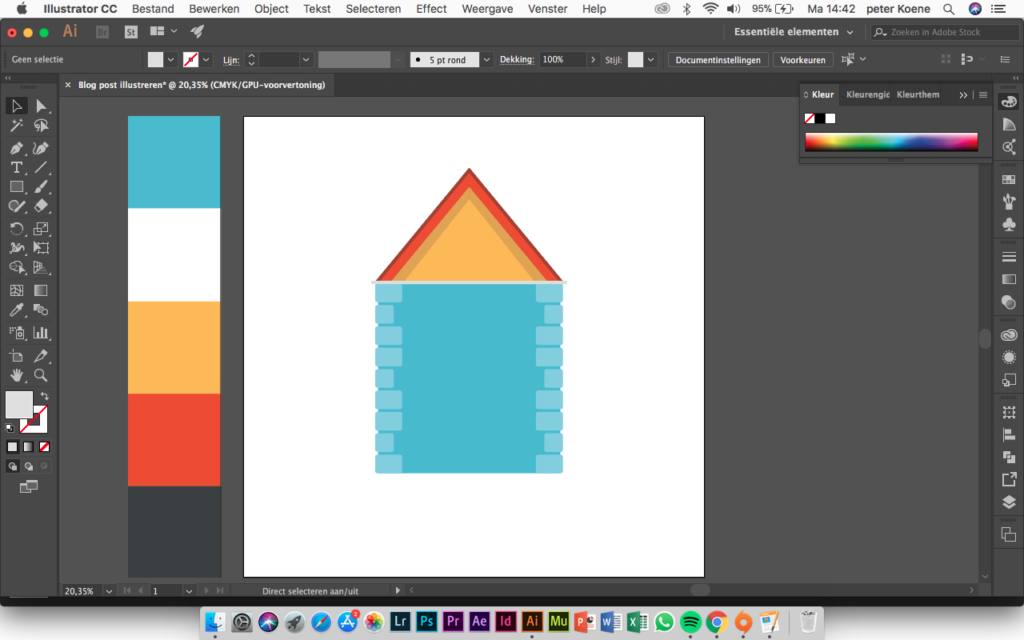Select the Rotate tool
Image resolution: width=1024 pixels, height=640 pixels.
(16, 229)
